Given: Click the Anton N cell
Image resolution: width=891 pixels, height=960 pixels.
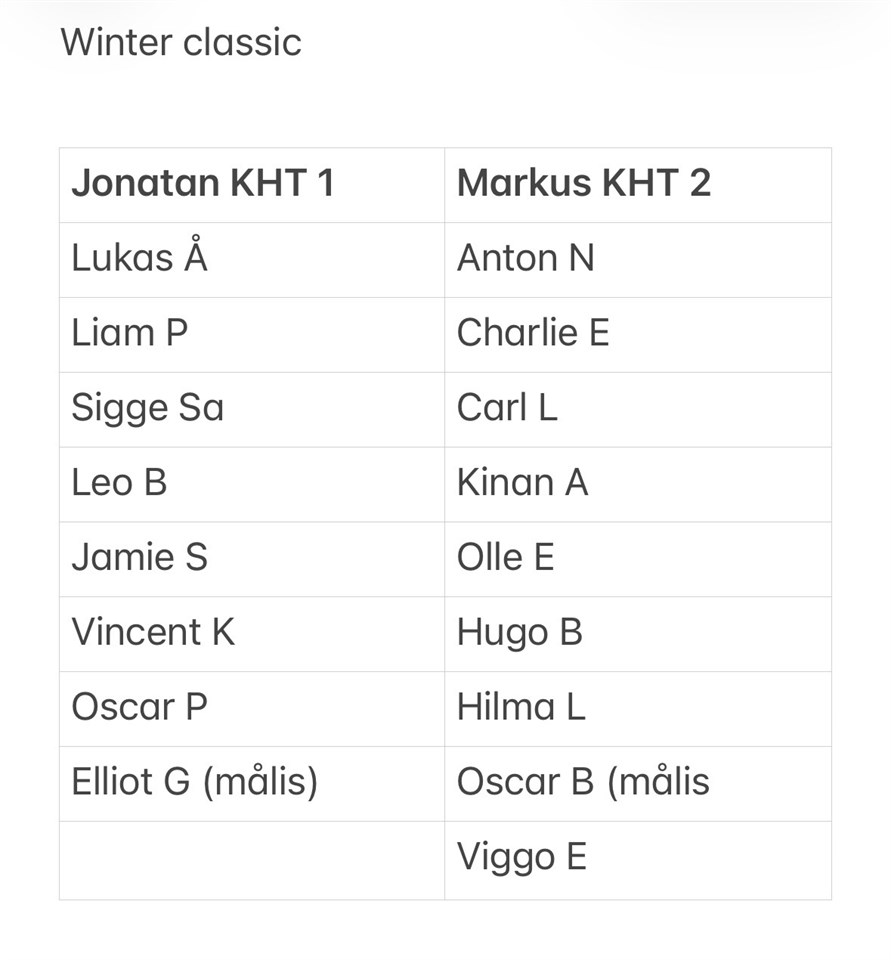Looking at the screenshot, I should 526,259.
